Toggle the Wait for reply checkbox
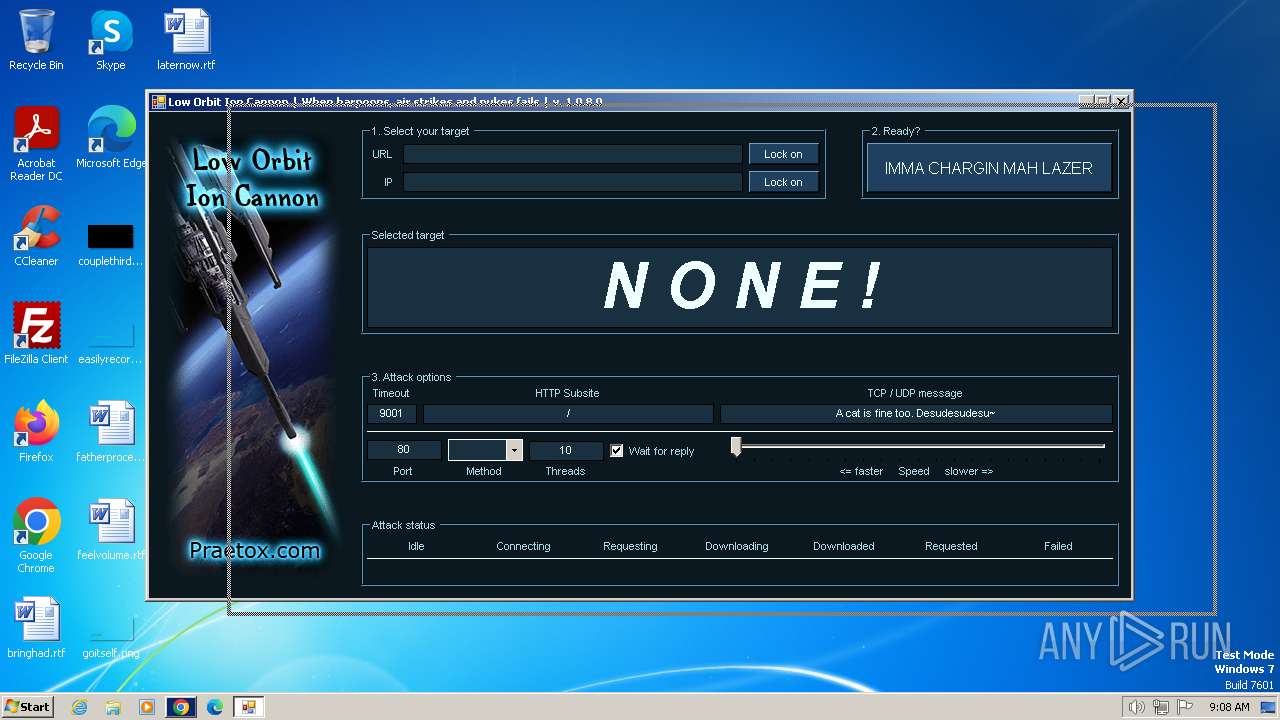The image size is (1280, 720). [x=617, y=451]
